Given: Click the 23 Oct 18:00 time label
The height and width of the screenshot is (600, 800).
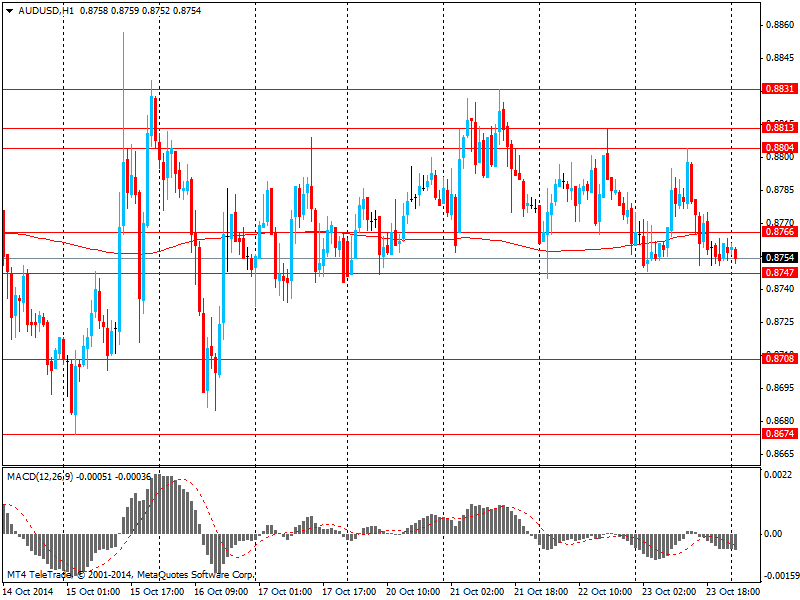Looking at the screenshot, I should click(x=733, y=591).
